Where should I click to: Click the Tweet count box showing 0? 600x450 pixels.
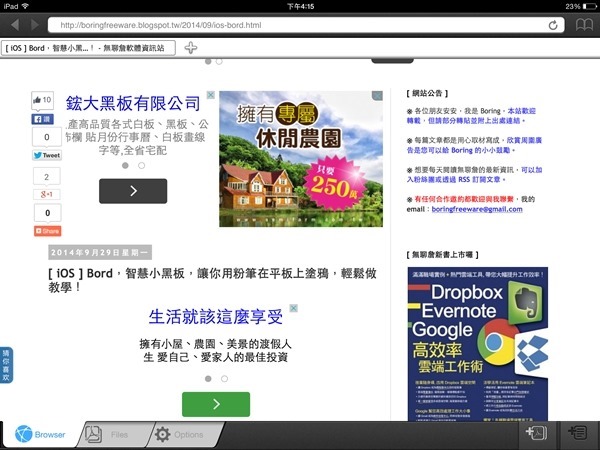[x=47, y=137]
